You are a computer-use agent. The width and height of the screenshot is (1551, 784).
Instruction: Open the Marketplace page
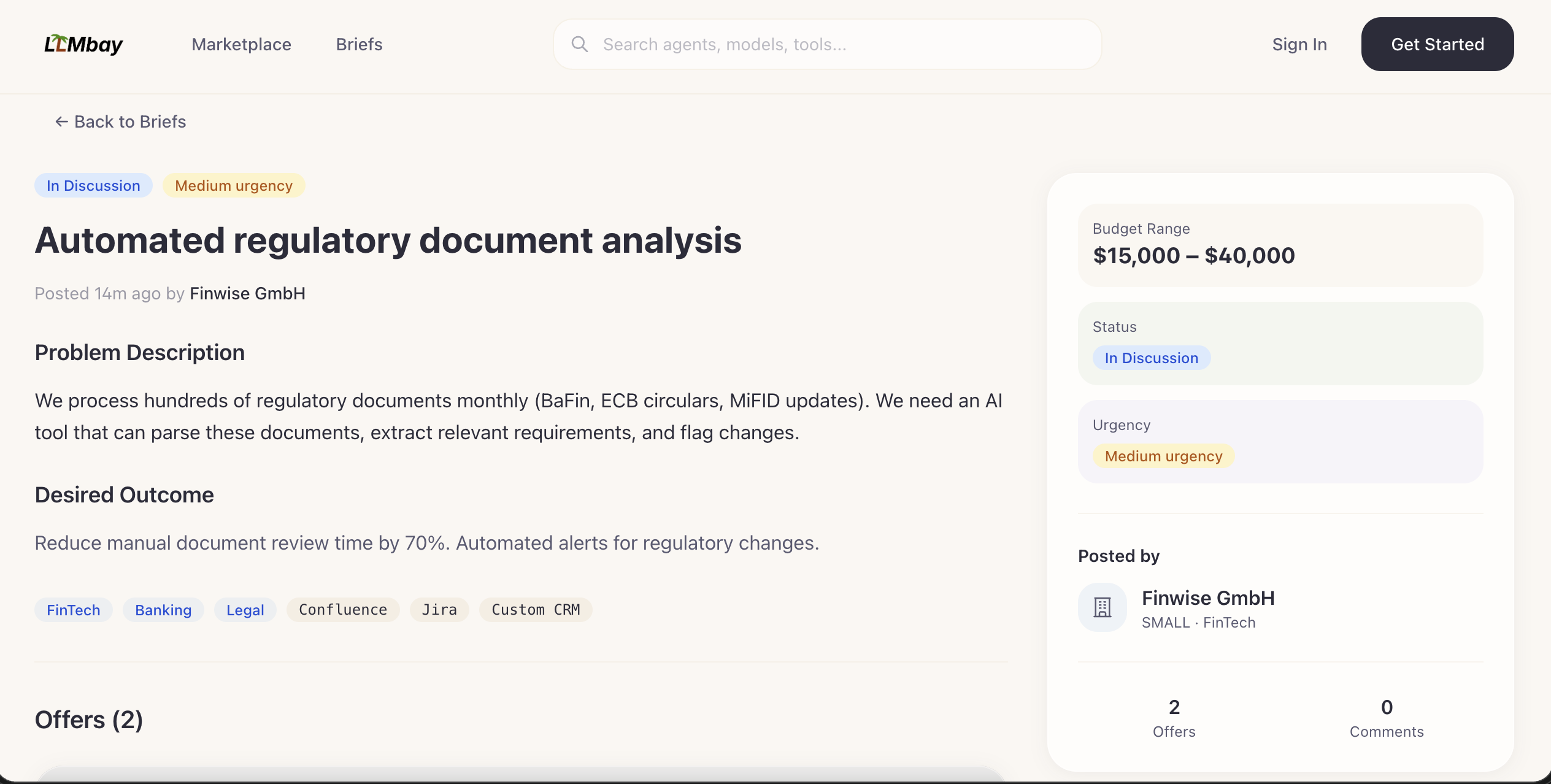241,44
